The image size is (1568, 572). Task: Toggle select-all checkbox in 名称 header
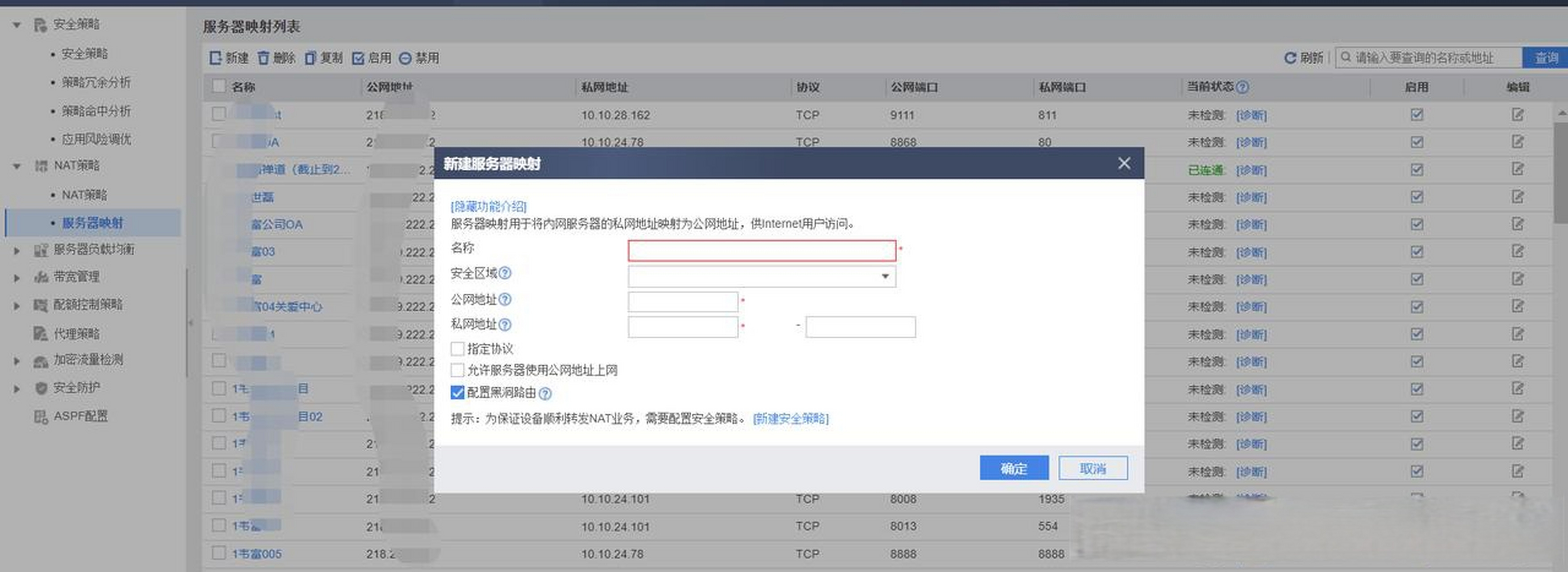(x=219, y=86)
